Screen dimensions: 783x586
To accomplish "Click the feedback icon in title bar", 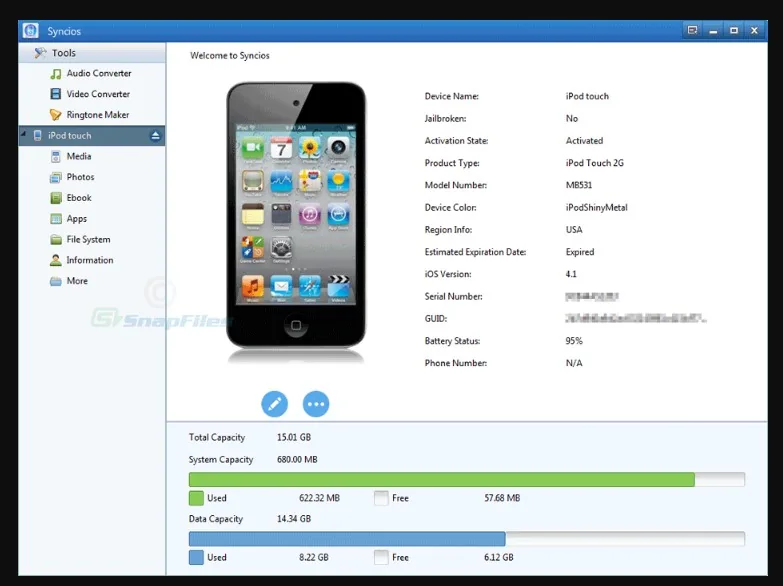I will click(x=692, y=30).
